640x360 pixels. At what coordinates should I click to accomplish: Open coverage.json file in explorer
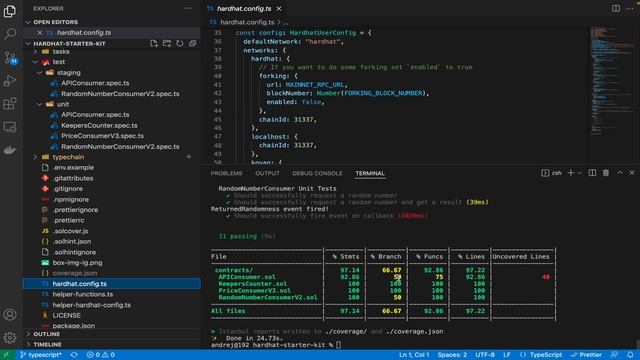coord(111,273)
